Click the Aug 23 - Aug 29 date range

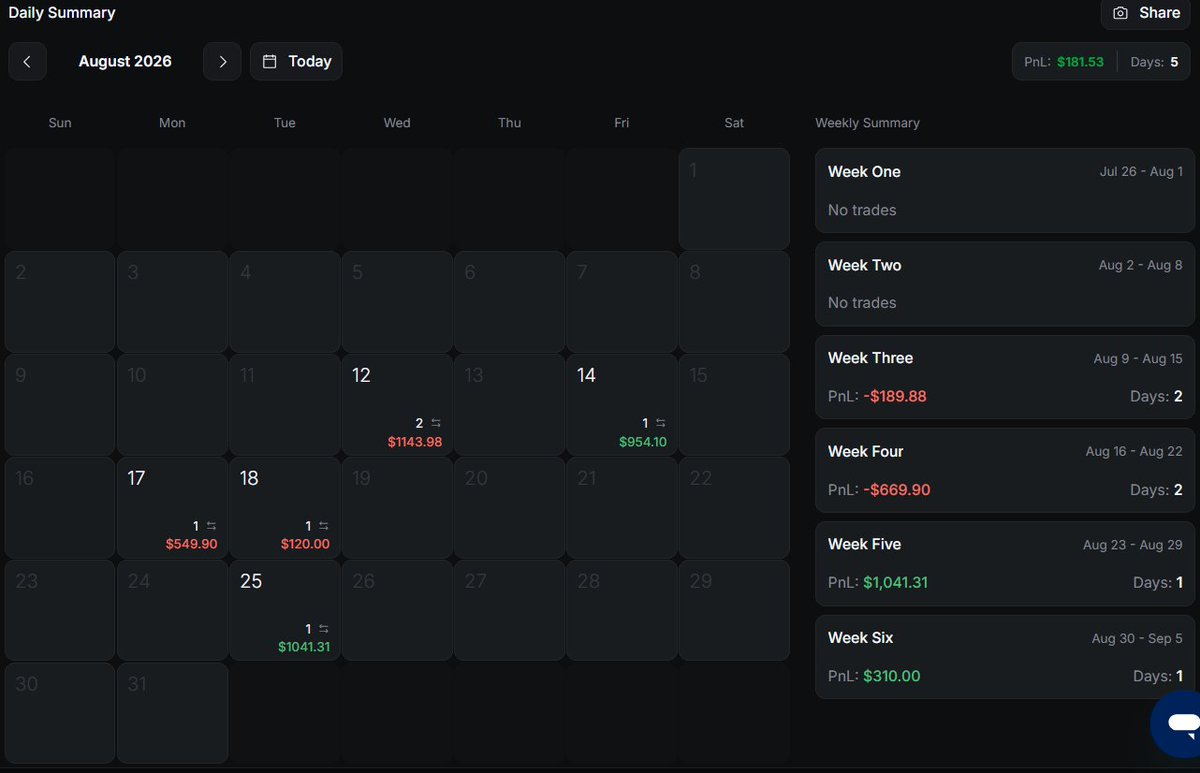1133,545
